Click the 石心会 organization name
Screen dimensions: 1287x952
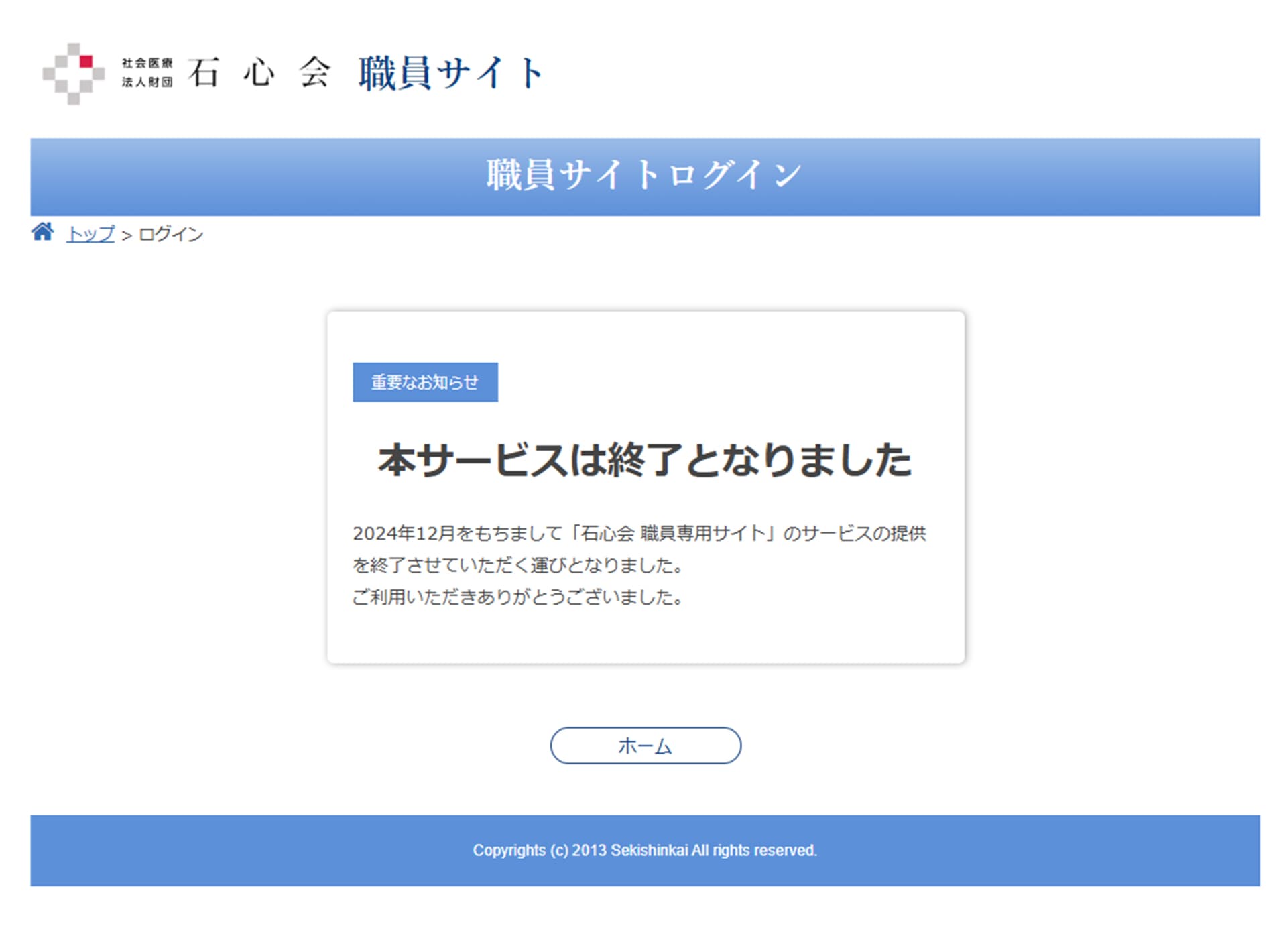click(x=259, y=72)
